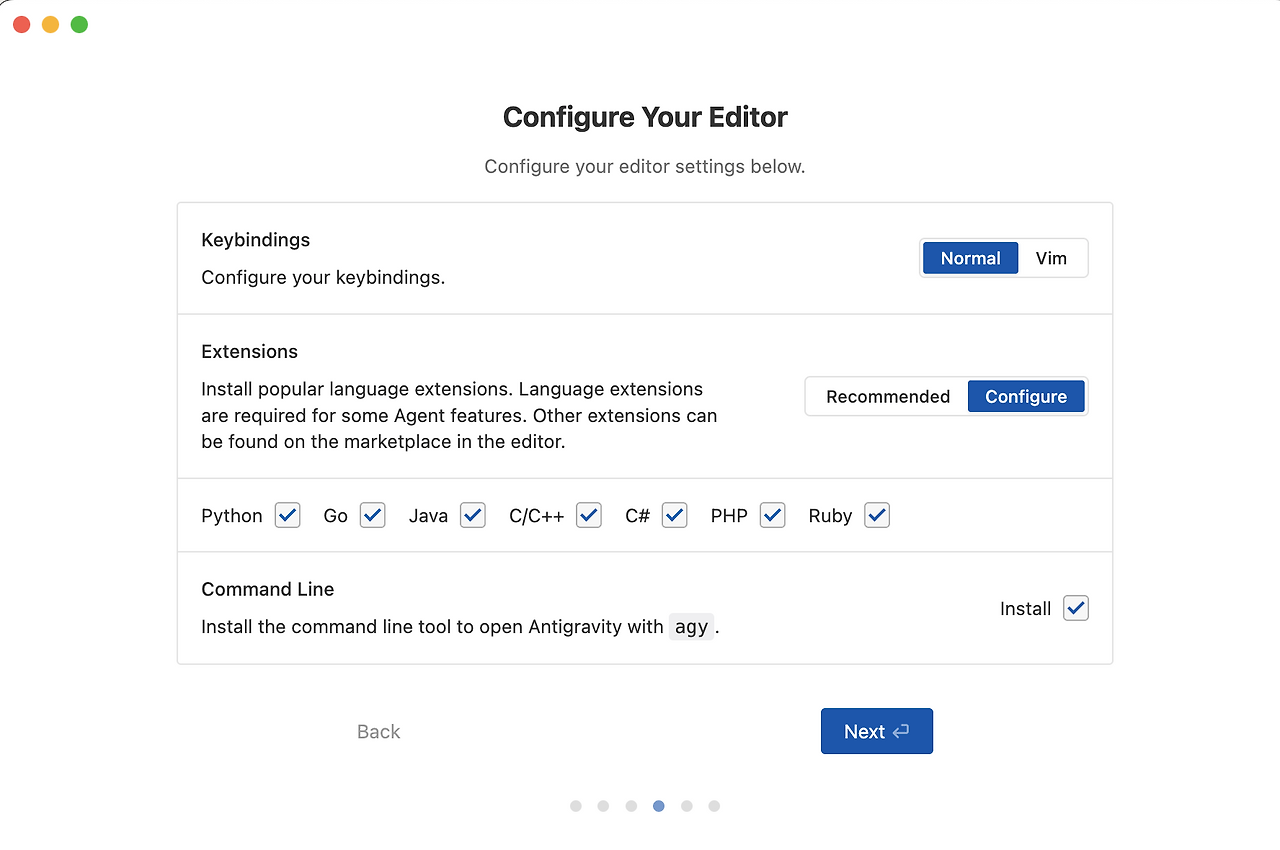Disable the Ruby extension checkbox
This screenshot has height=850, width=1280.
(877, 515)
